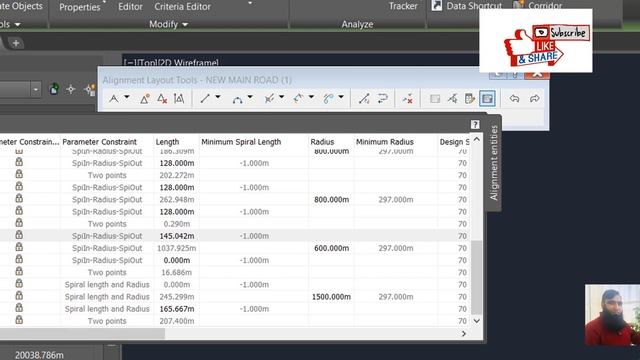This screenshot has height=360, width=640.
Task: Open the curve-with-spiral dropdown arrow
Action: click(x=311, y=97)
